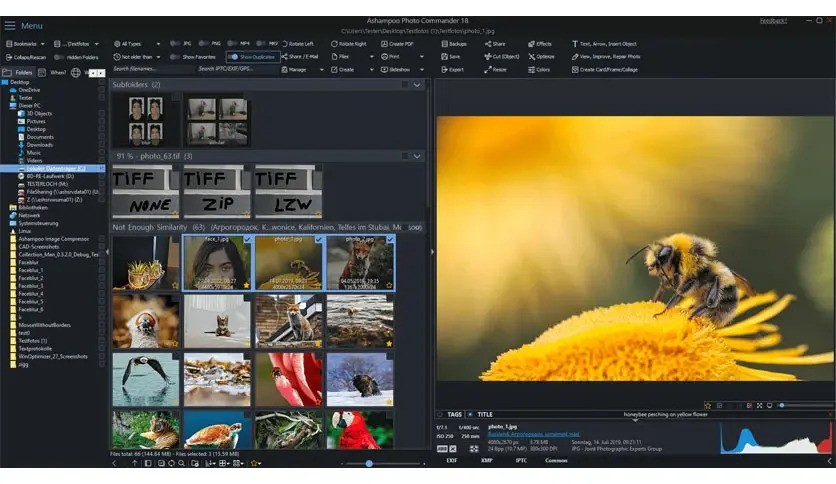Open the hamburger Menu icon
The width and height of the screenshot is (836, 484).
10,26
